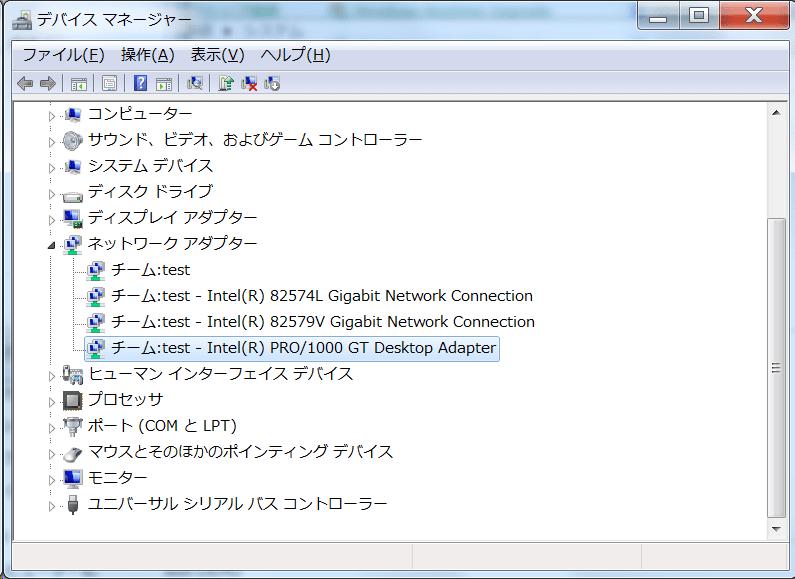Open the 表示(V) menu

point(218,55)
